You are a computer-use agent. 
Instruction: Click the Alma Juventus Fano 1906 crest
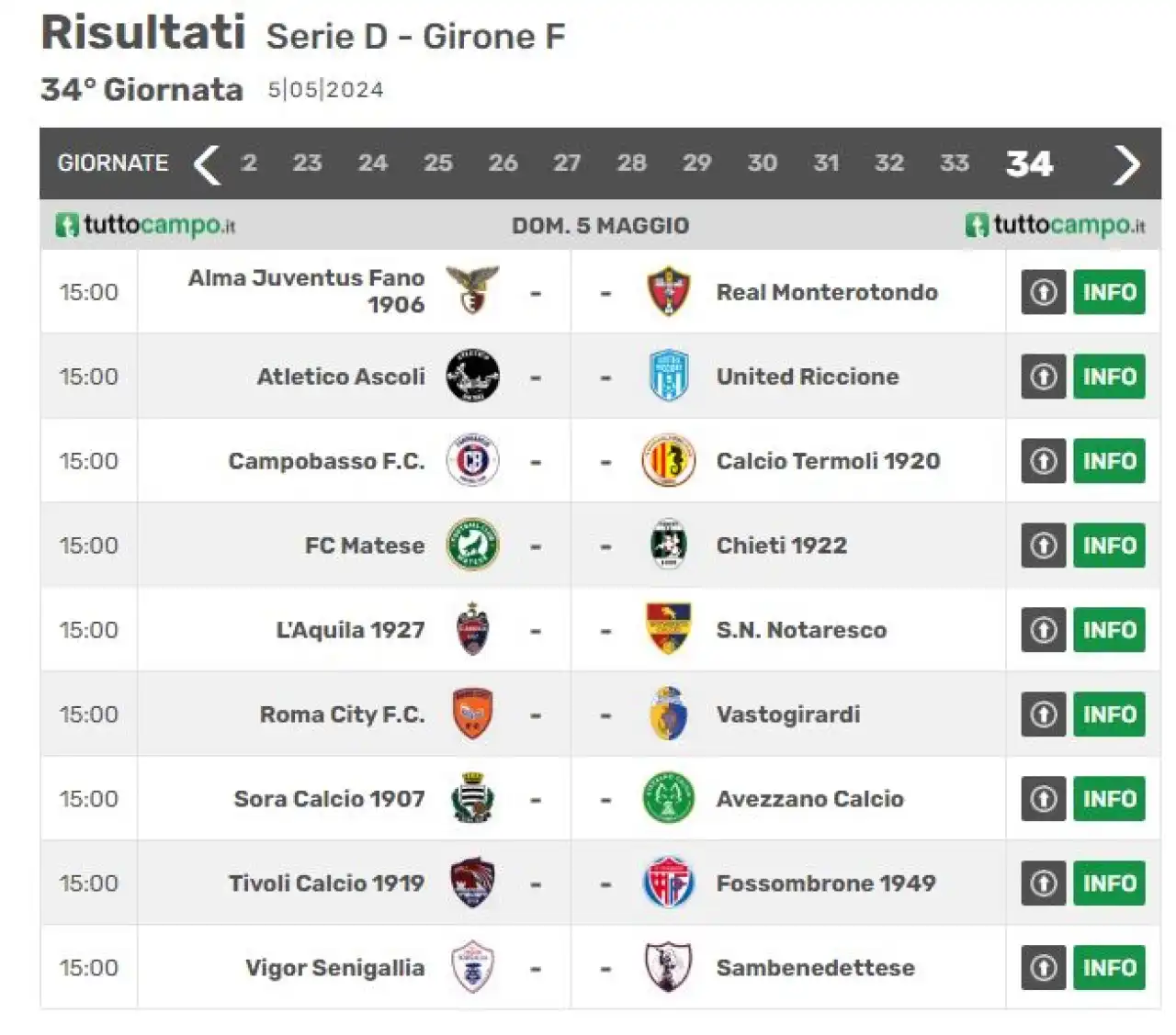point(472,291)
